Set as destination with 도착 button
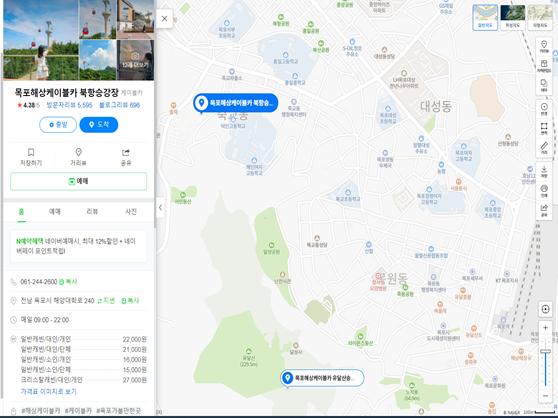Screen dimensions: 558x418 (99, 125)
